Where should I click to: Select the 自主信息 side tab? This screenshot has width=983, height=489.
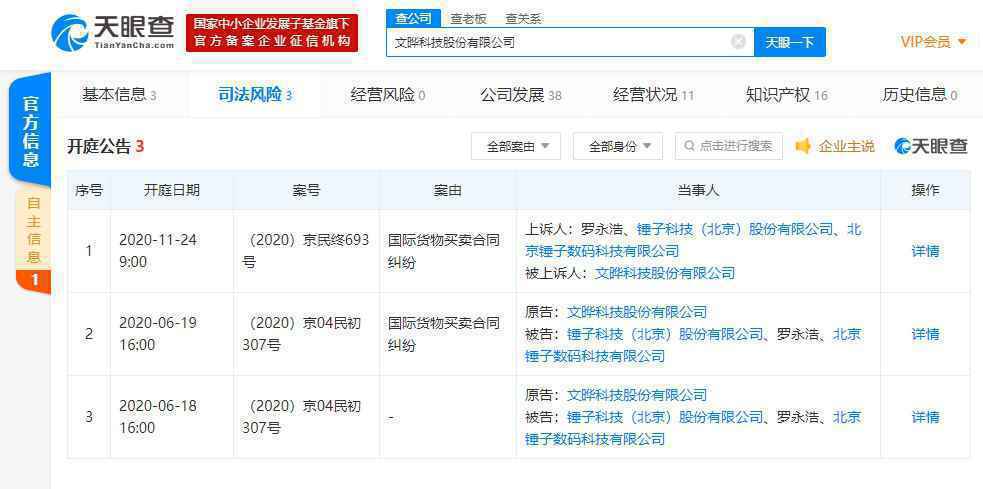tap(33, 230)
